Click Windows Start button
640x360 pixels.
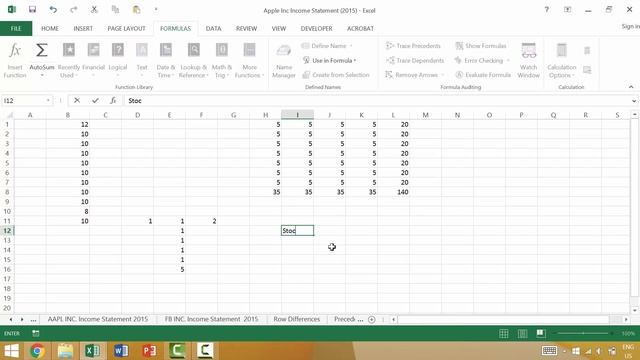point(11,351)
